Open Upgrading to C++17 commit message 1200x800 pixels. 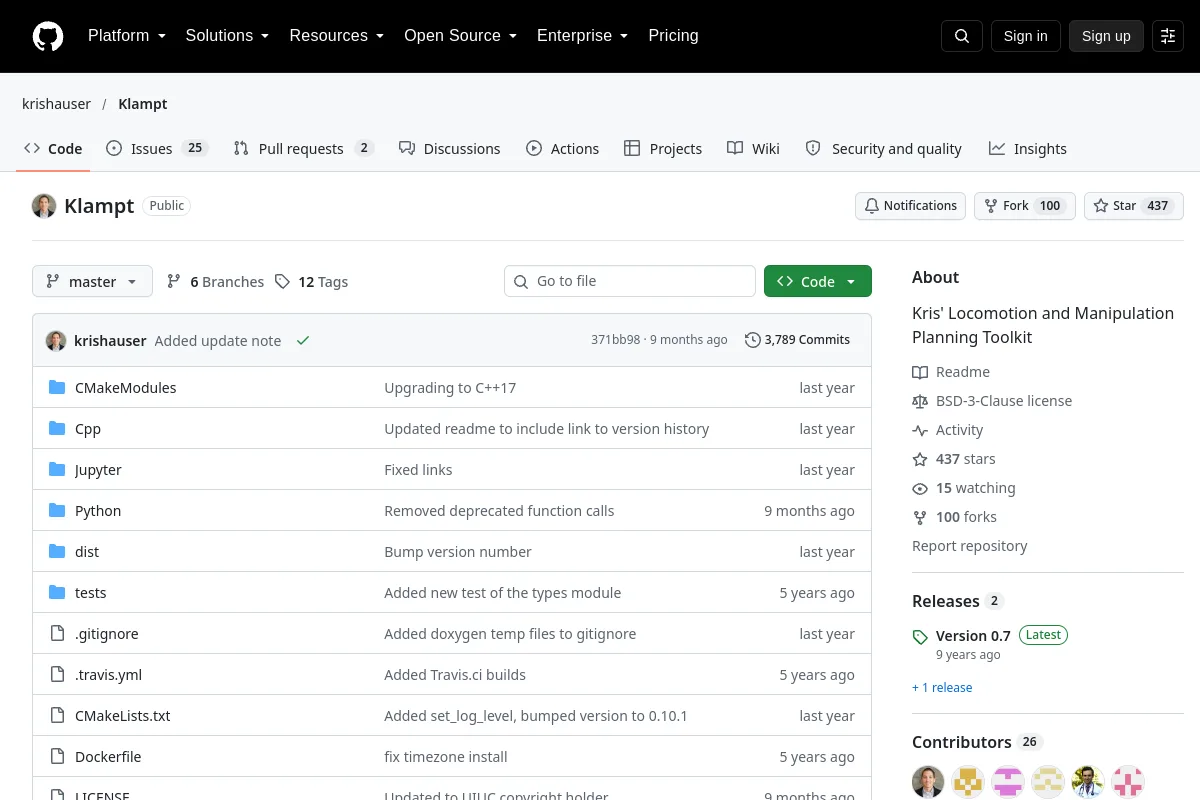(x=450, y=388)
